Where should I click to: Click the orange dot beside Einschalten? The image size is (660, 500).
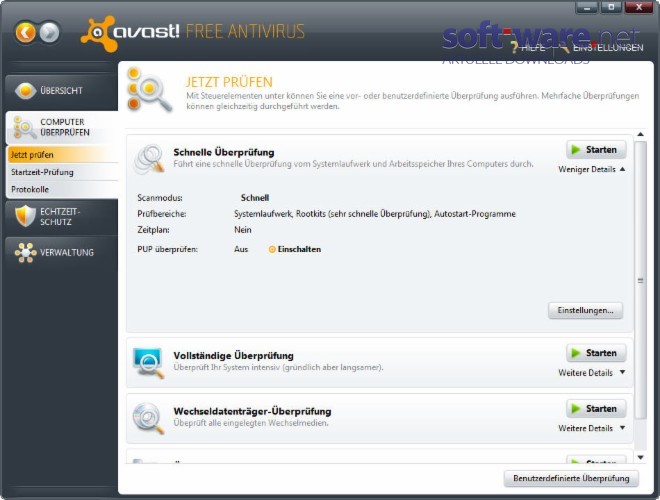272,250
